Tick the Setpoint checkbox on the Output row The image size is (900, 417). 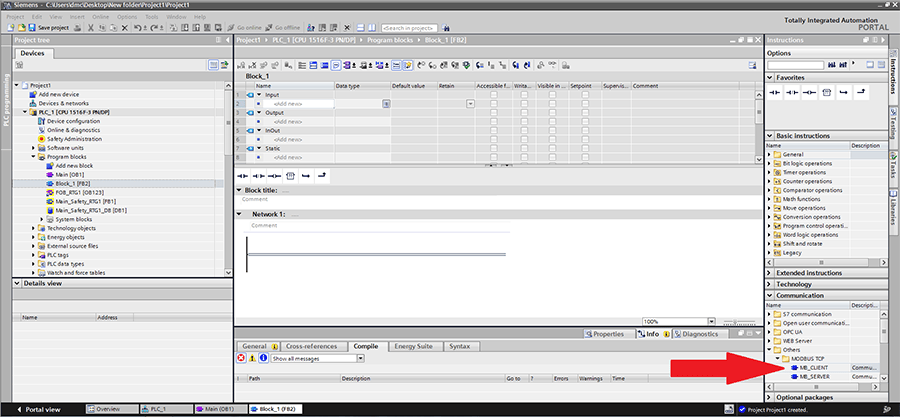coord(585,112)
